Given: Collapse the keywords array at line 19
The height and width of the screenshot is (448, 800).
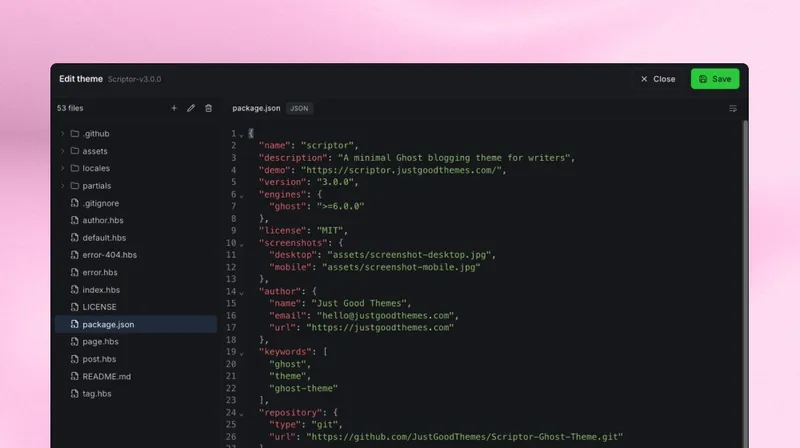Looking at the screenshot, I should 241,354.
